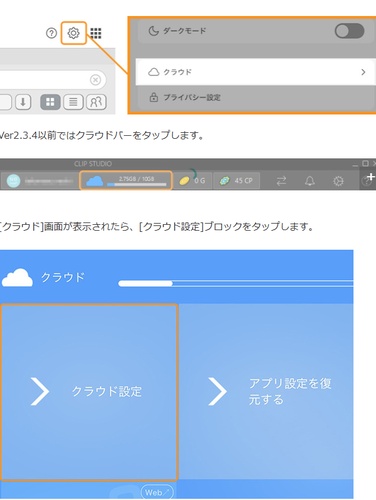Click the chevron beside restore app settings
Viewport: 376px width, 500px height.
(218, 392)
